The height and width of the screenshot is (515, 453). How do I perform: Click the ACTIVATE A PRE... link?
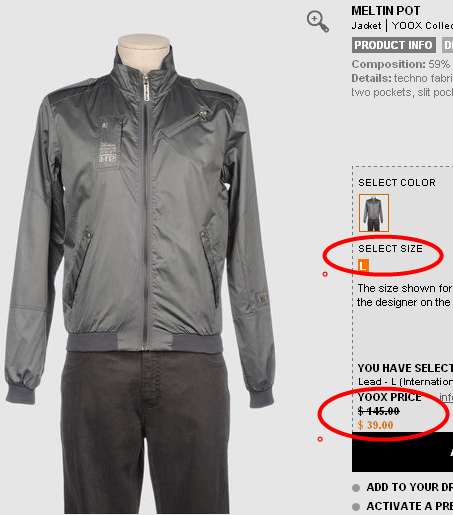[410, 506]
